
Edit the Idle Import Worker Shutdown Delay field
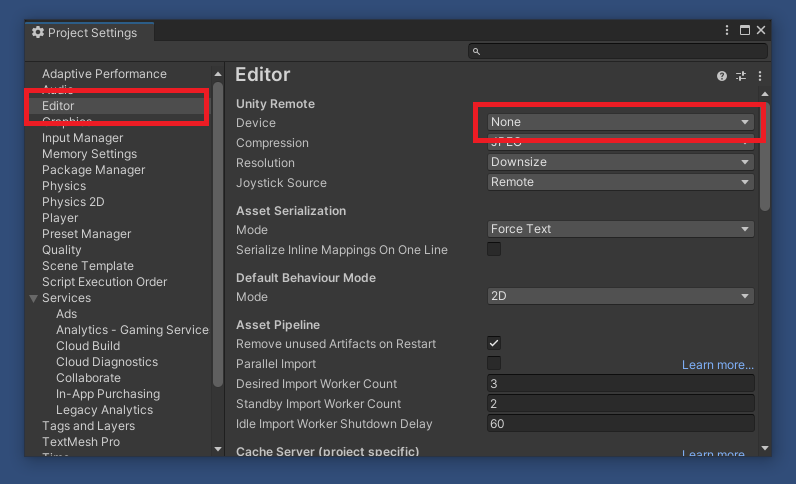(620, 424)
